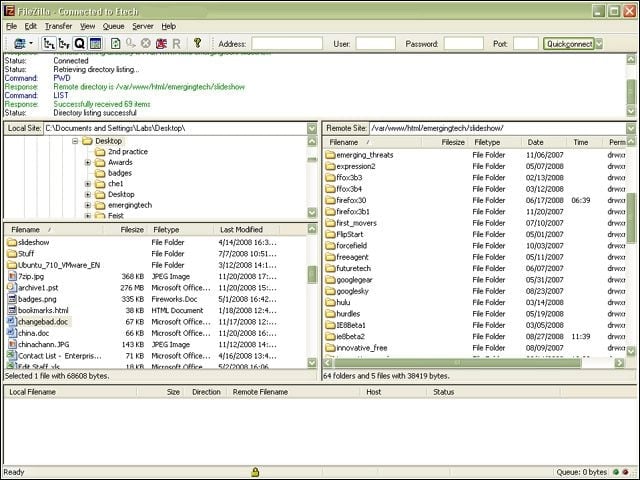640x480 pixels.
Task: Open the Site Manager toolbar icon
Action: [19, 43]
